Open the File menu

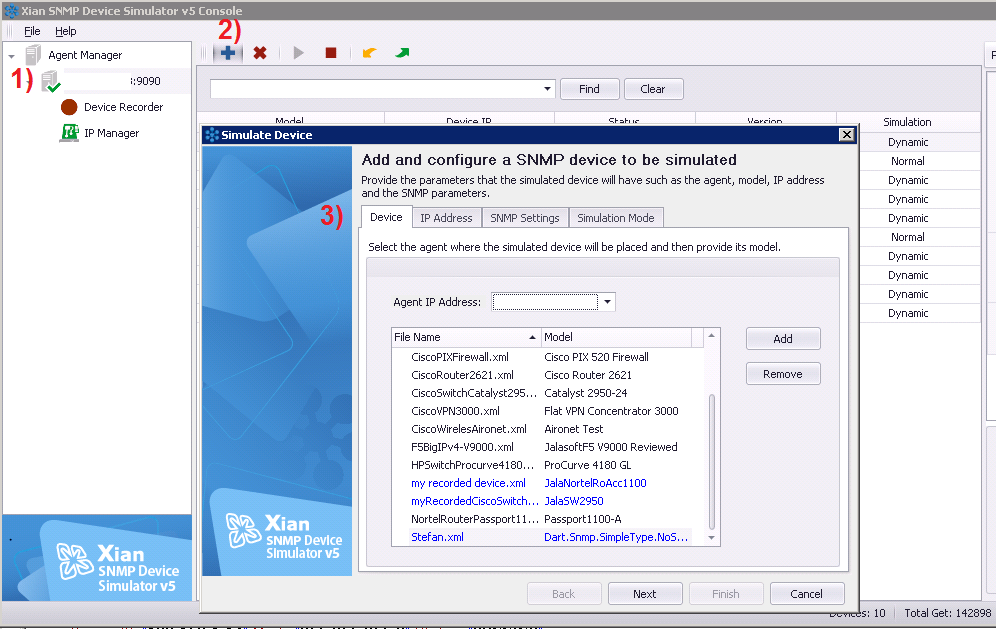pos(32,31)
